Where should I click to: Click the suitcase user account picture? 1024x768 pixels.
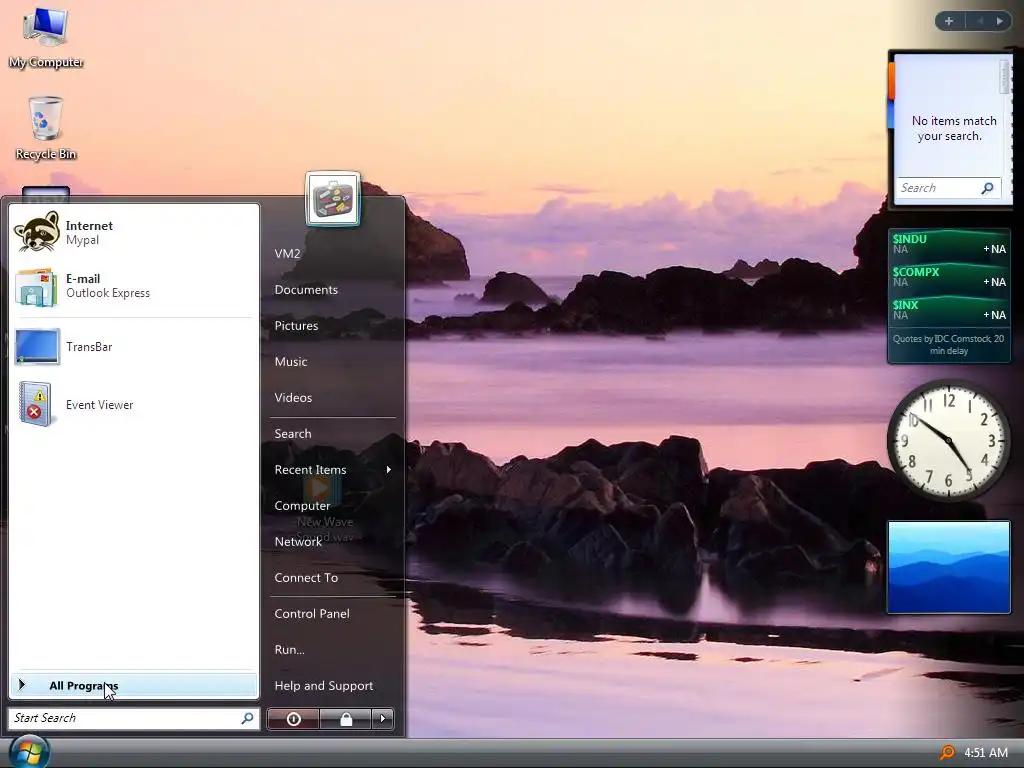[333, 199]
